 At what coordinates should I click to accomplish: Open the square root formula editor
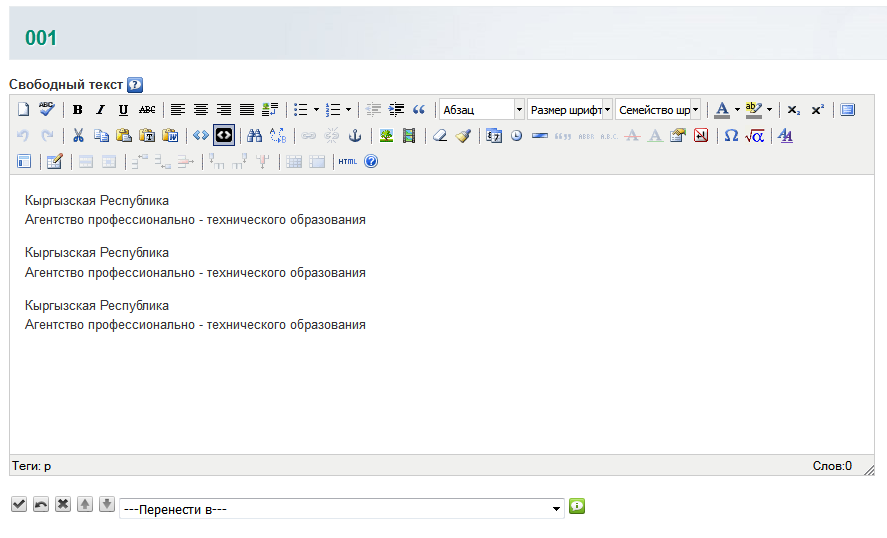pos(755,135)
